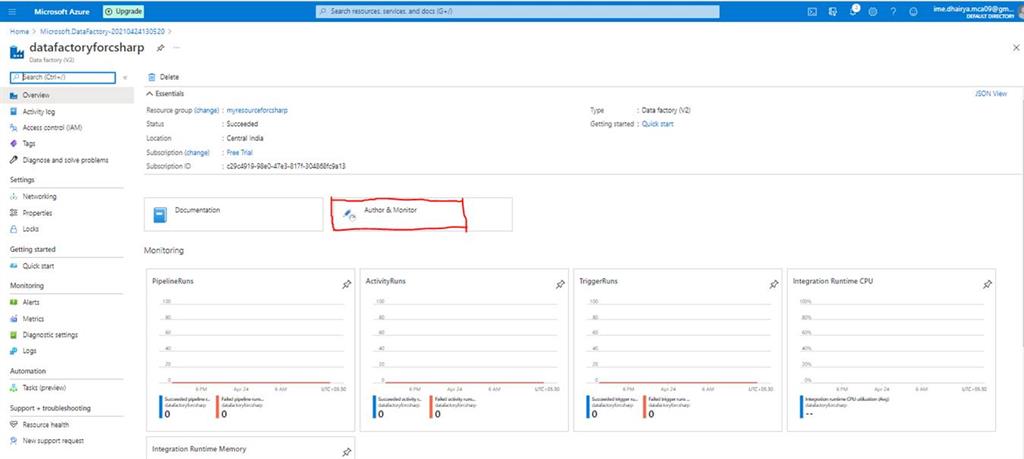Click the TriggerRuns chart title

click(598, 281)
